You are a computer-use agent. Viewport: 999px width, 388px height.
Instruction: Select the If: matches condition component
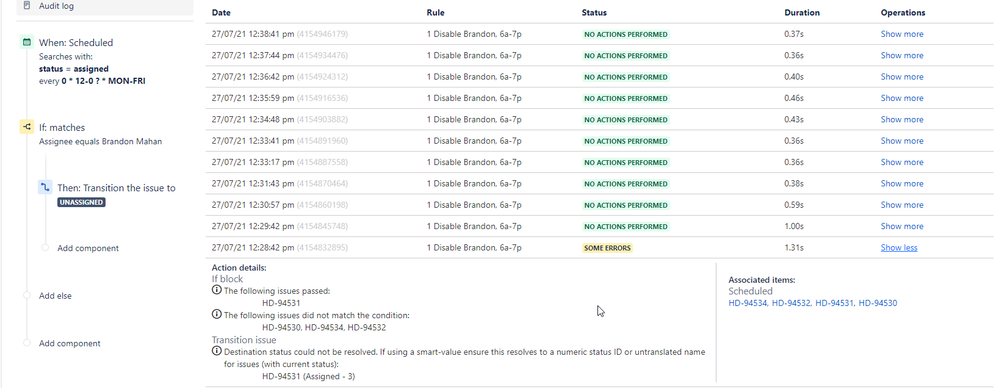click(62, 127)
